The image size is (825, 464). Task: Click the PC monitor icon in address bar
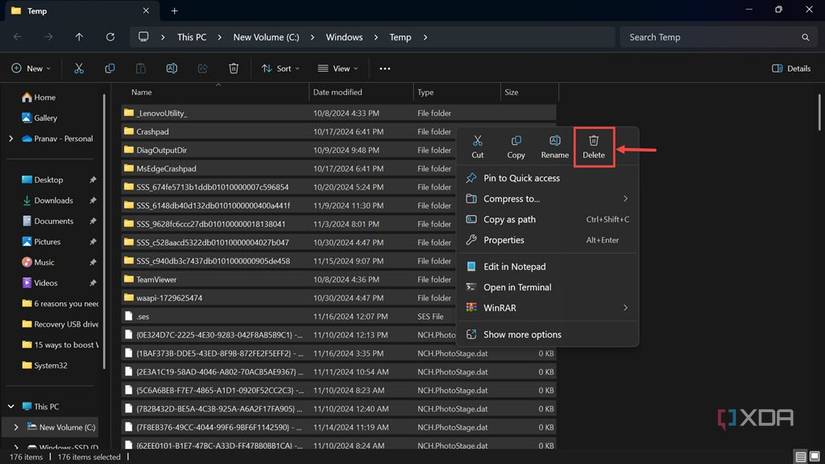143,37
